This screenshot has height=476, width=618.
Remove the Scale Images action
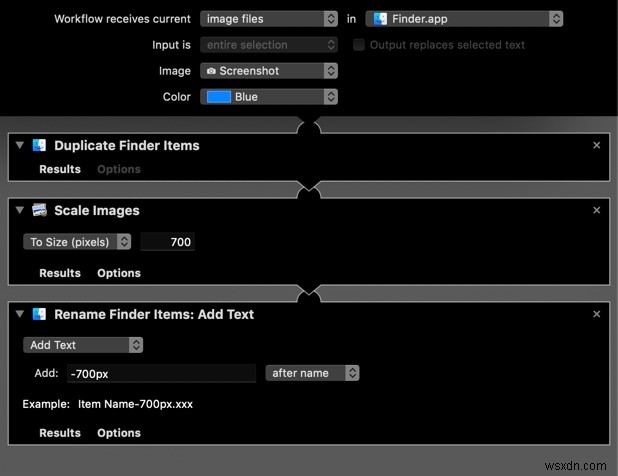click(x=596, y=210)
